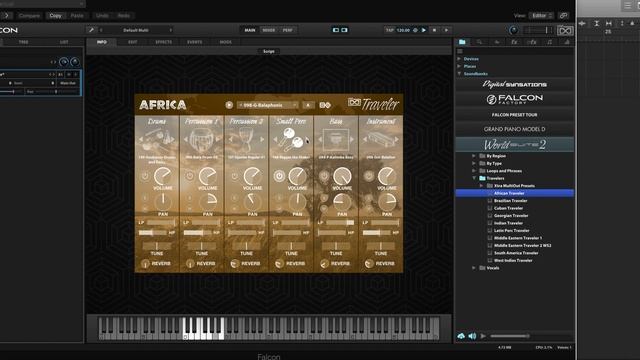Toggle the Bass channel power button
Screen dimensions: 640x360
click(x=324, y=176)
